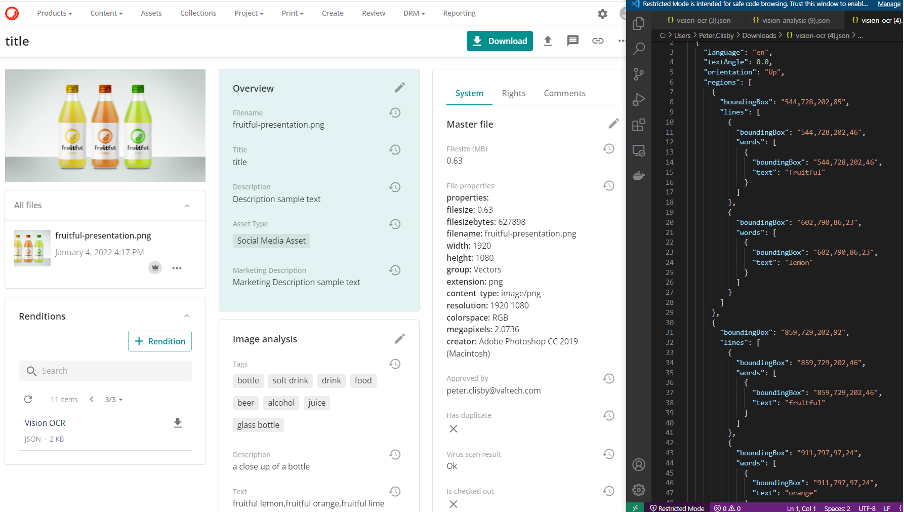
Task: View history for Filename field
Action: click(395, 113)
